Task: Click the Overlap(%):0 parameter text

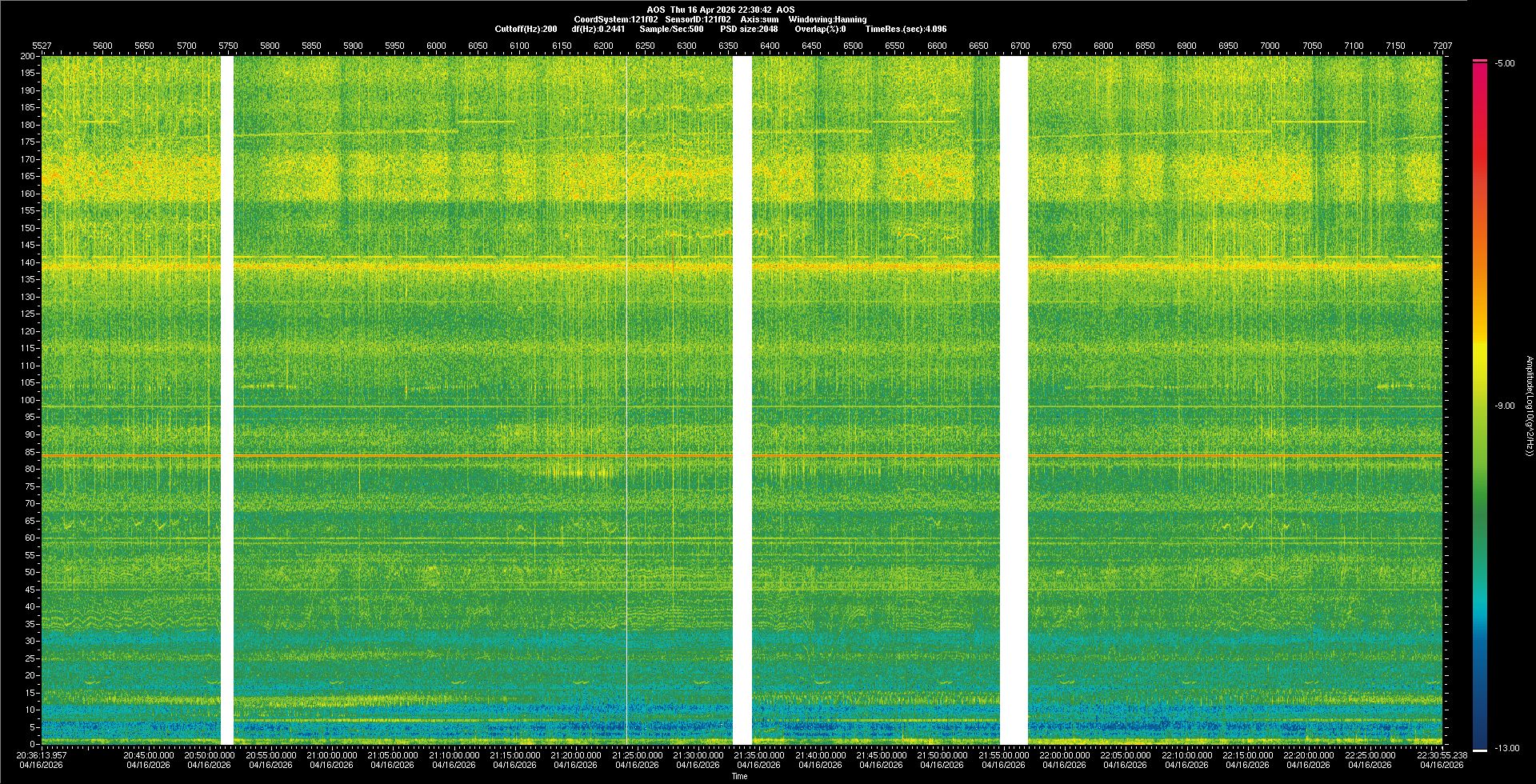Action: pos(820,29)
